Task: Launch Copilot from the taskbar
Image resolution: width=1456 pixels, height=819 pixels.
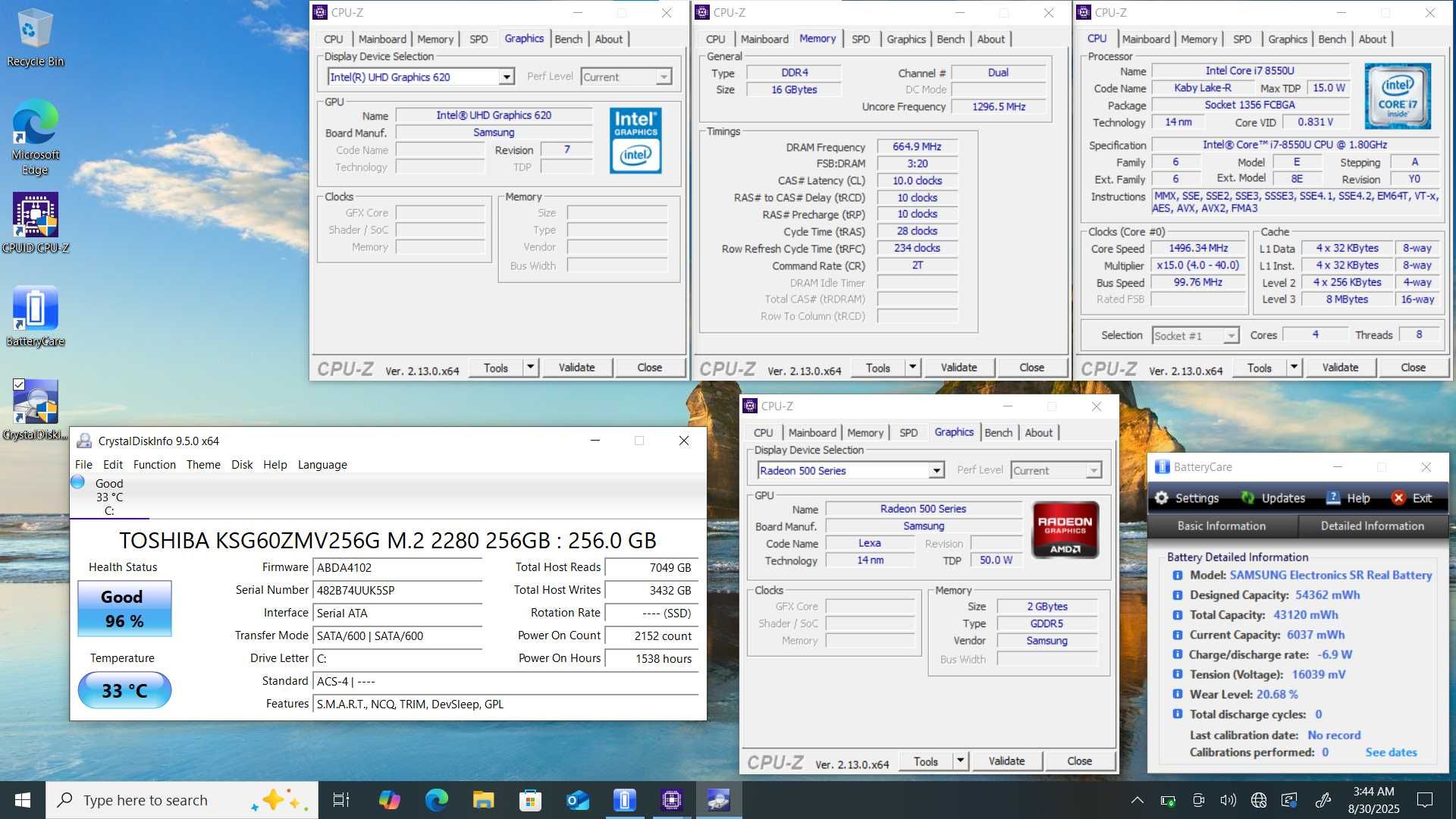Action: 389,800
